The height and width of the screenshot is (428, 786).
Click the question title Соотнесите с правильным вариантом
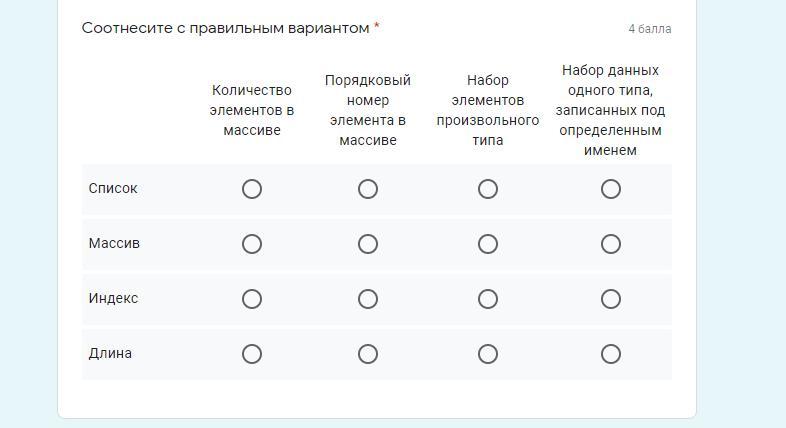[x=225, y=28]
